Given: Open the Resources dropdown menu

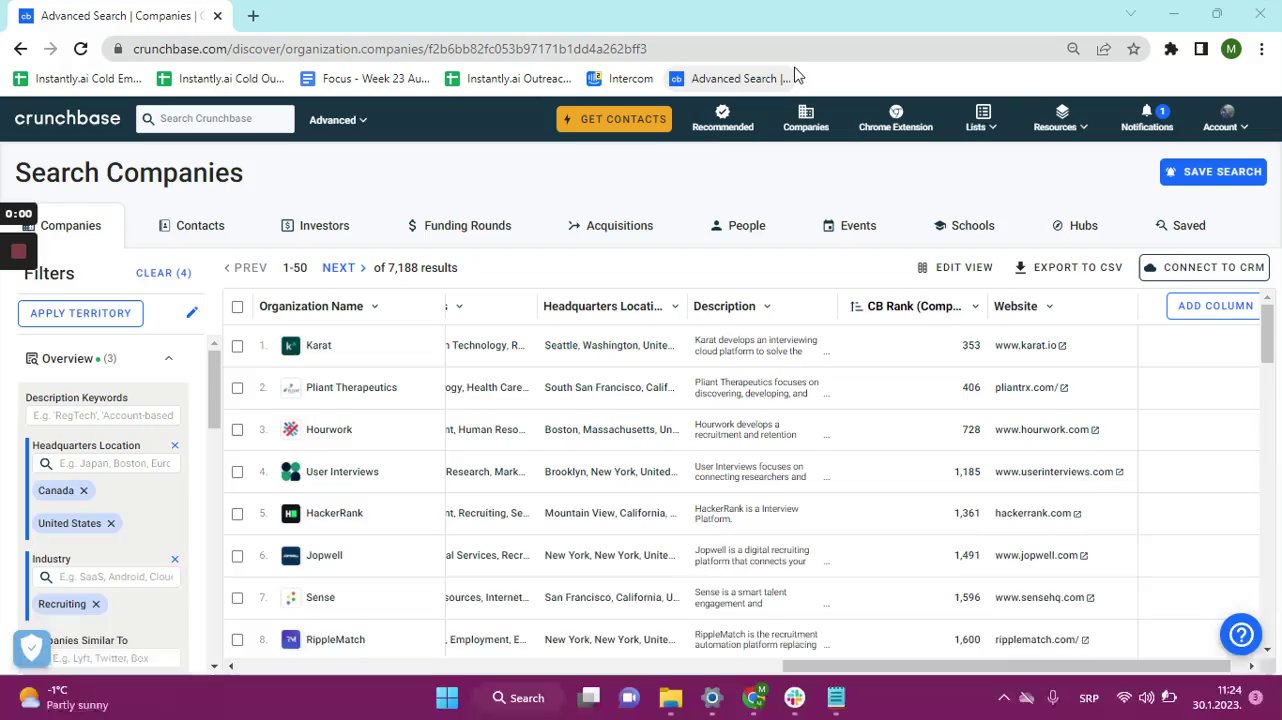Looking at the screenshot, I should click(x=1061, y=118).
